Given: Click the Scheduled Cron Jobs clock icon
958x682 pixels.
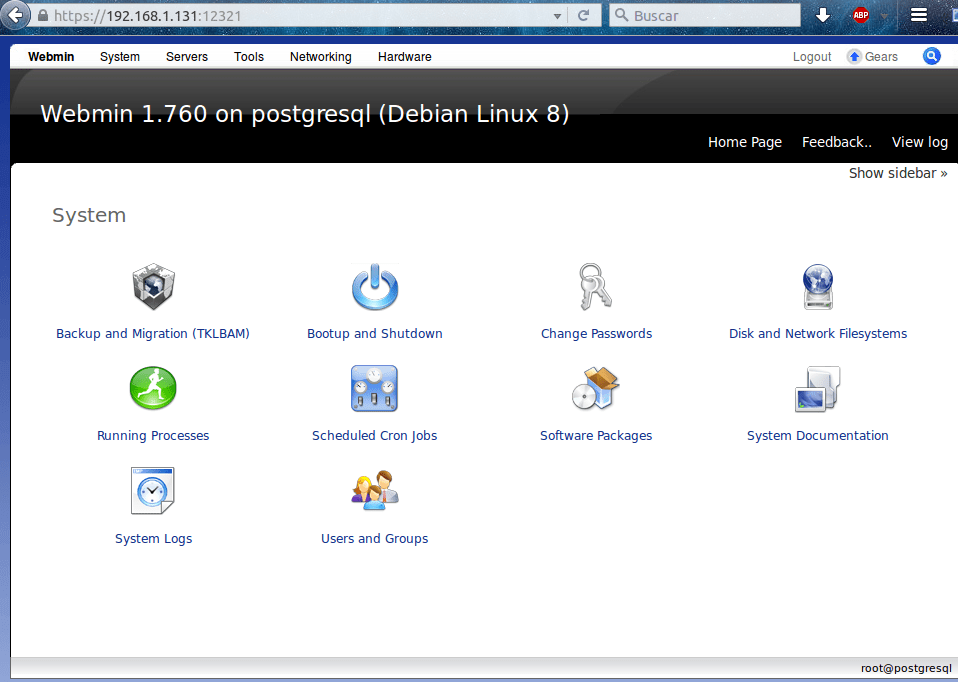Looking at the screenshot, I should 375,389.
